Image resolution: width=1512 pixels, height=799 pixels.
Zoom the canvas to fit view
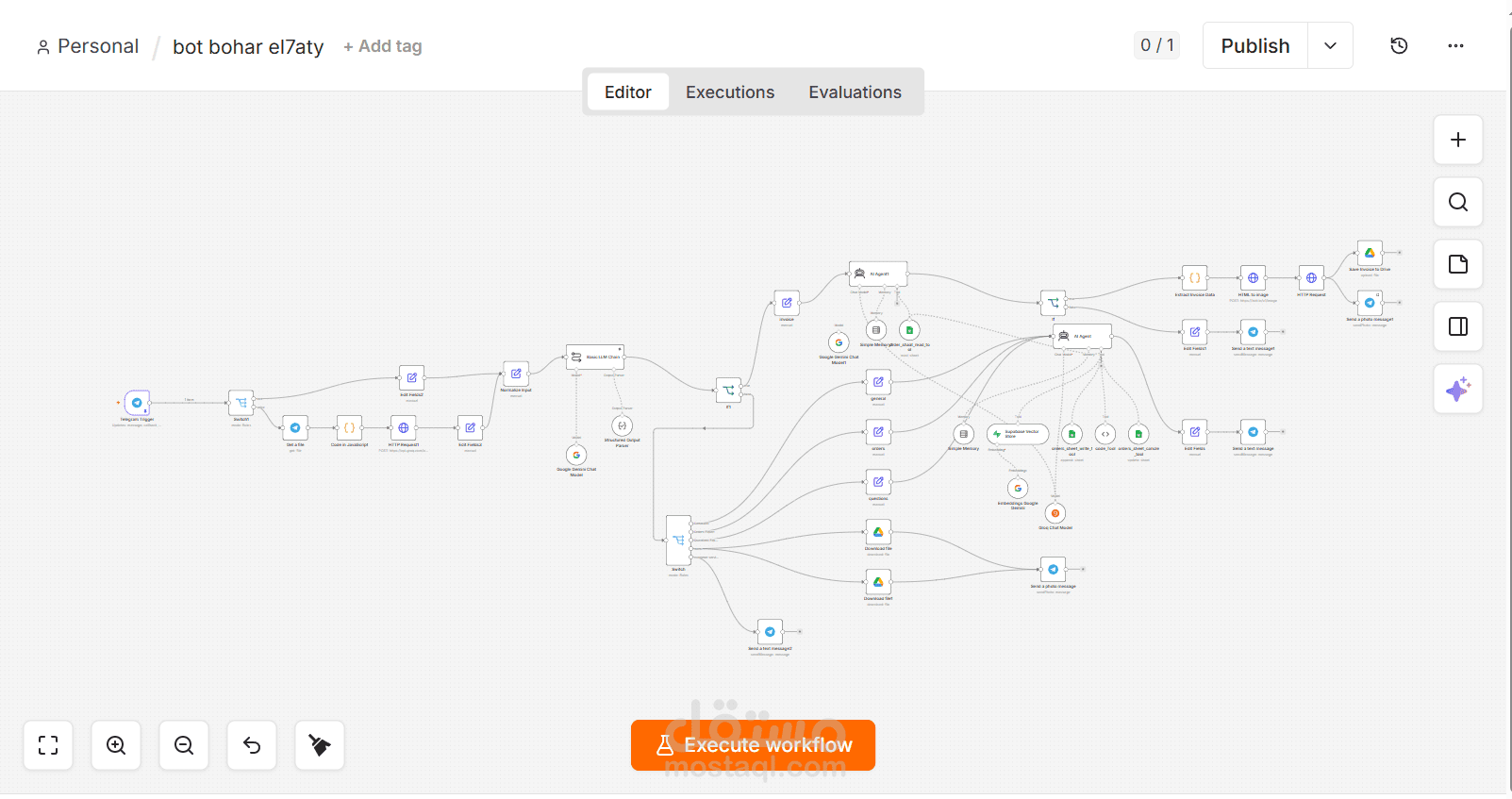48,745
